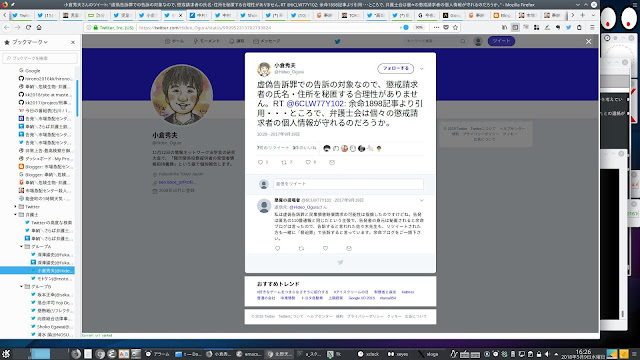
Task: Close the active Twitter tab
Action: (180, 16)
